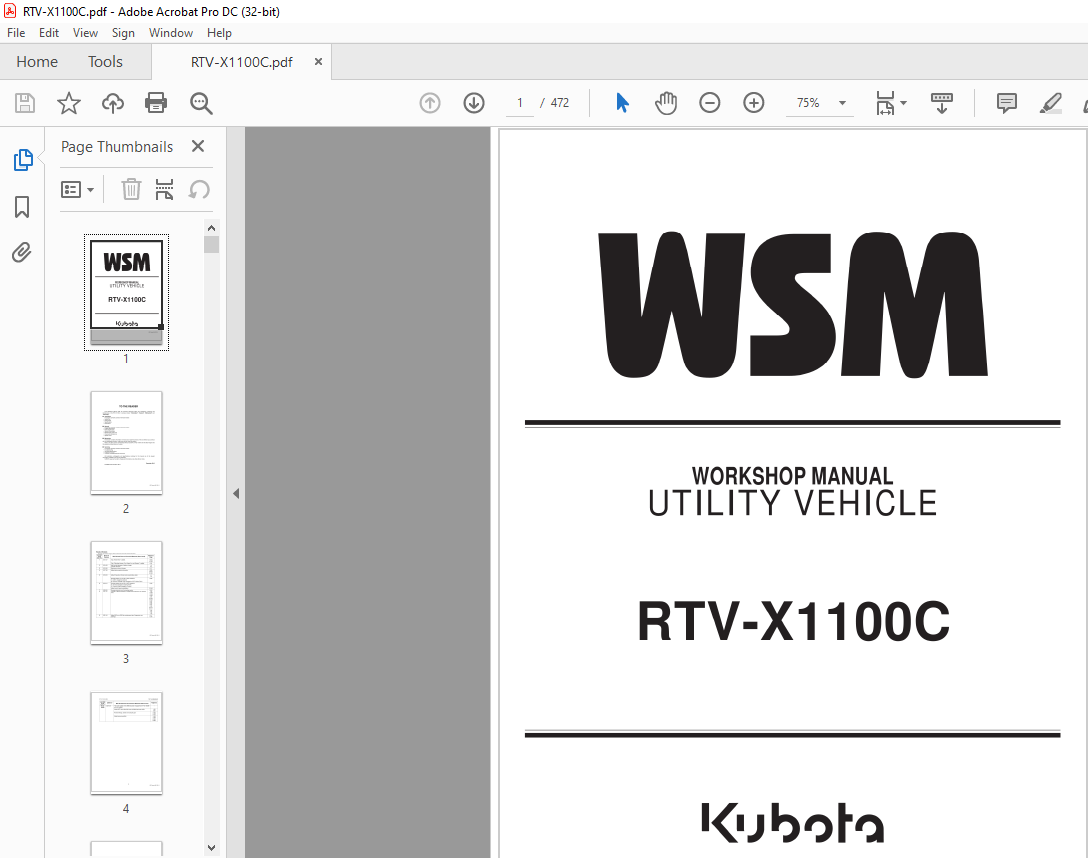Click thumbnails scrollbar up arrow
The width and height of the screenshot is (1088, 858).
click(212, 228)
